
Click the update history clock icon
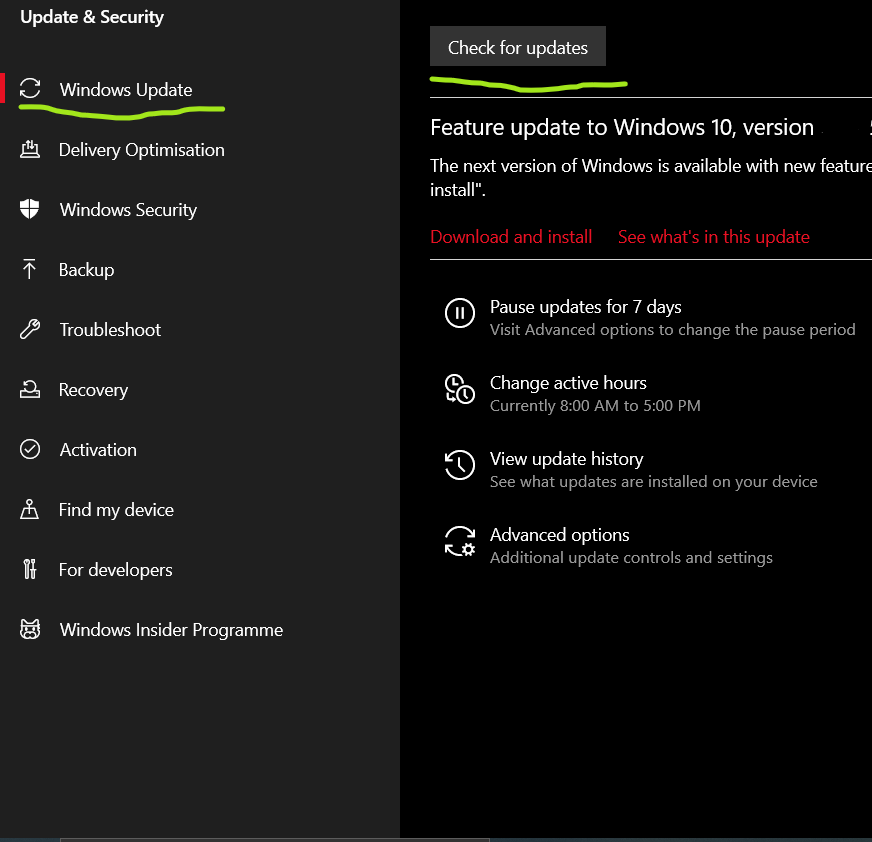point(460,465)
